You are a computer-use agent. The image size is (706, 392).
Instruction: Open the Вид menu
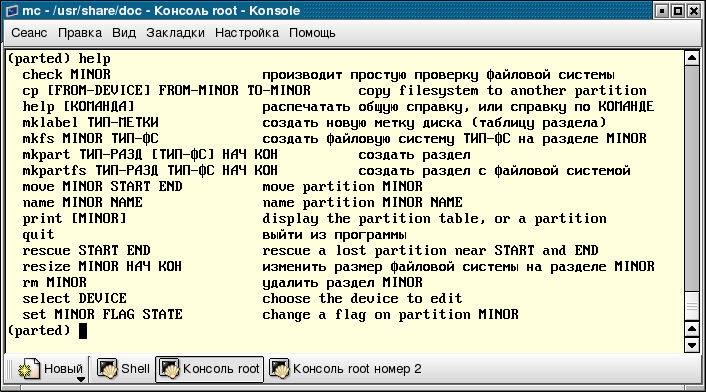pos(124,33)
